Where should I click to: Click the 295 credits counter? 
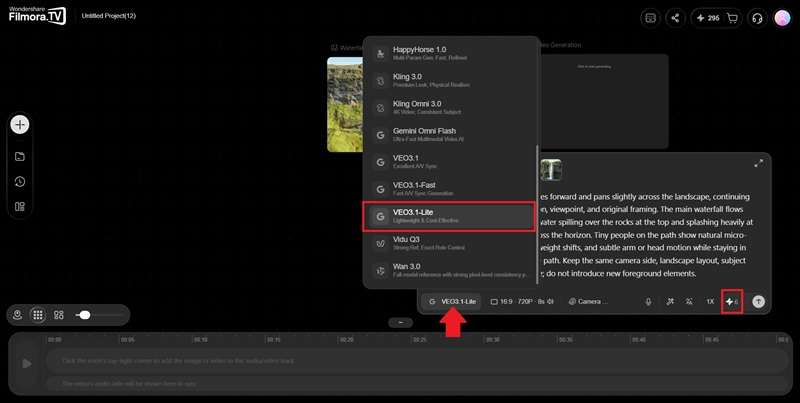(x=708, y=18)
